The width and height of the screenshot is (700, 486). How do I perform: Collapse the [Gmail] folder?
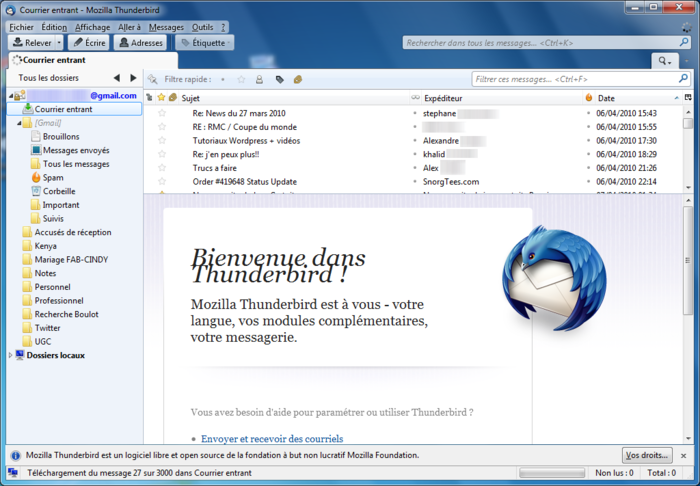[19, 123]
